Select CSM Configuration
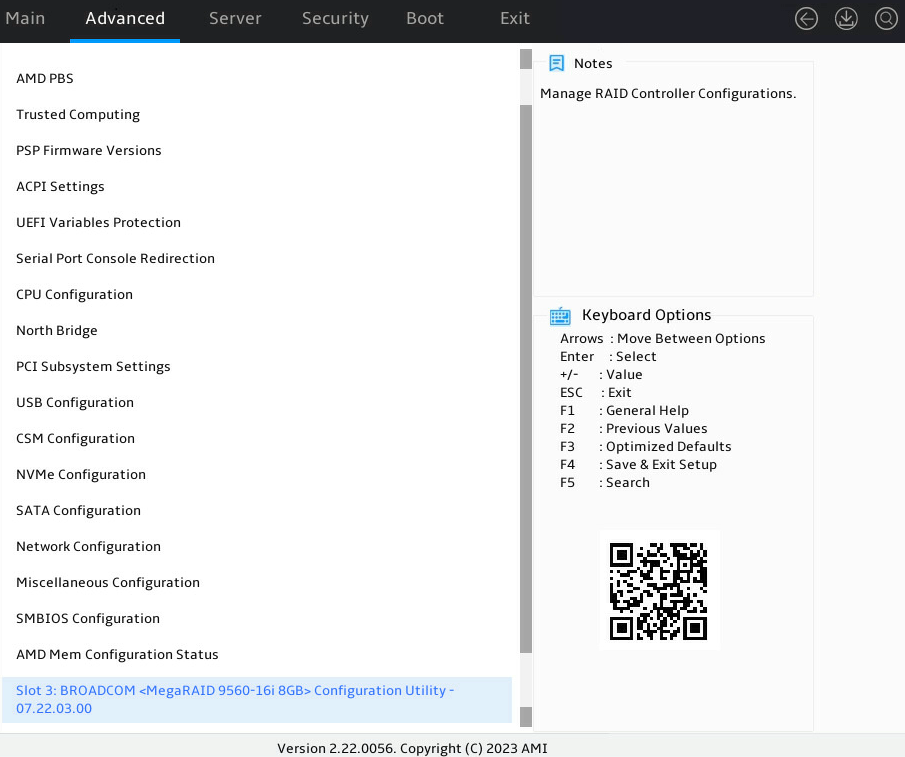 coord(76,439)
